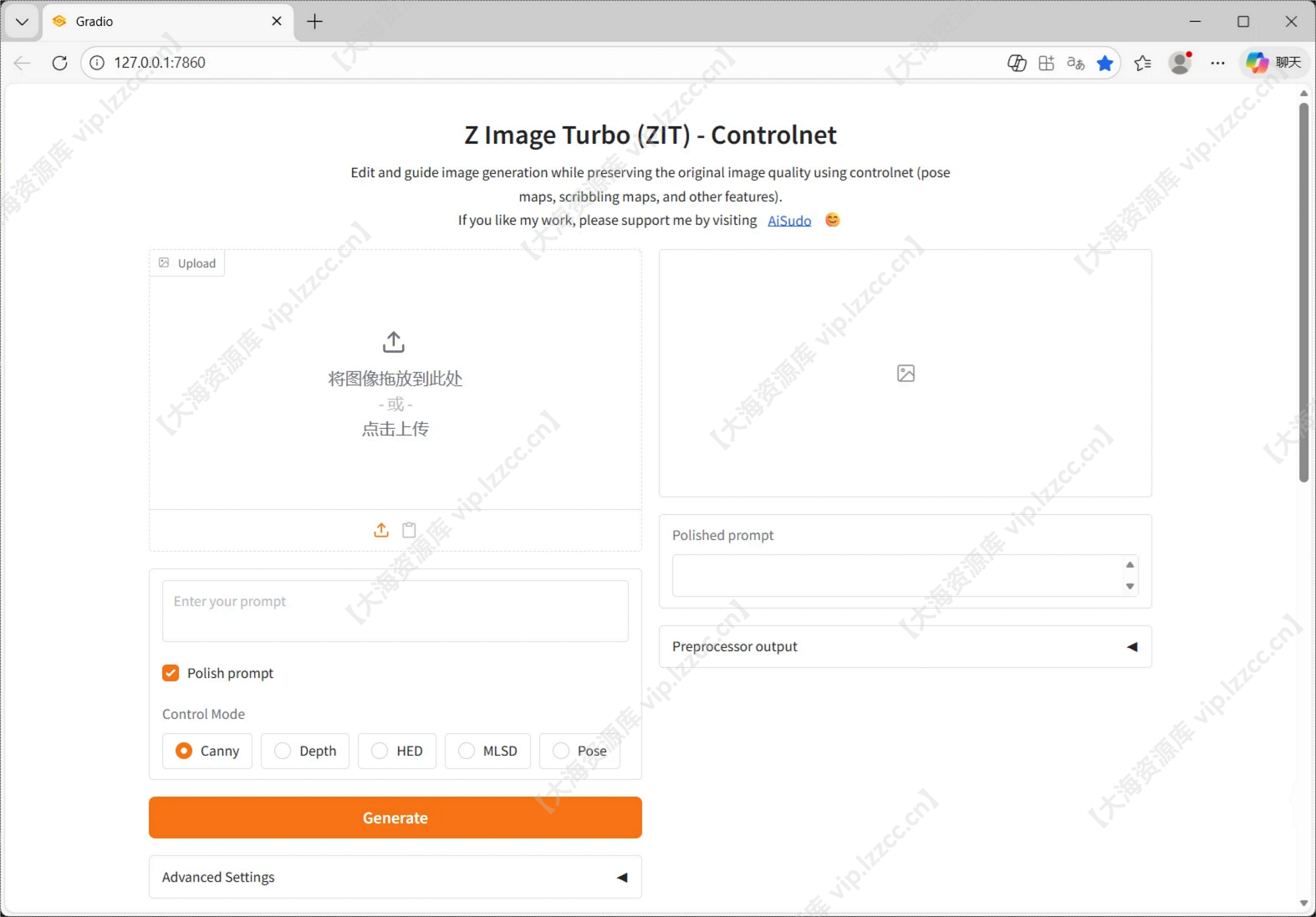Click the Polished prompt scroll up arrow
The width and height of the screenshot is (1316, 917).
pos(1130,565)
